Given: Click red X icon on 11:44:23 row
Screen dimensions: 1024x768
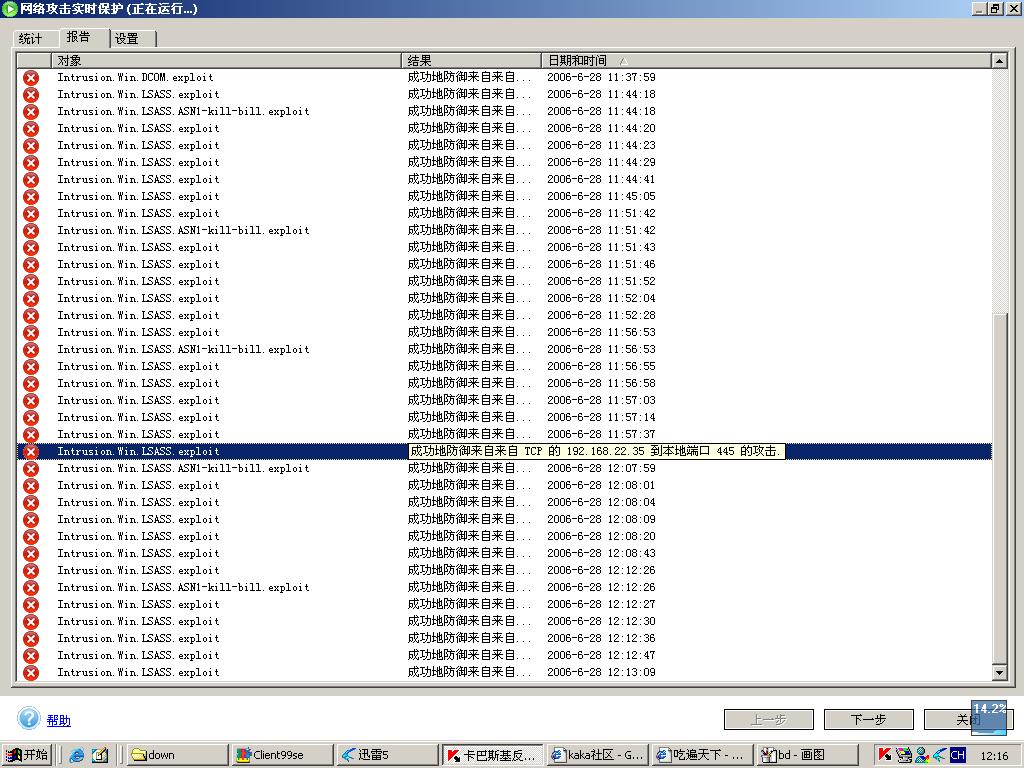Looking at the screenshot, I should (31, 146).
